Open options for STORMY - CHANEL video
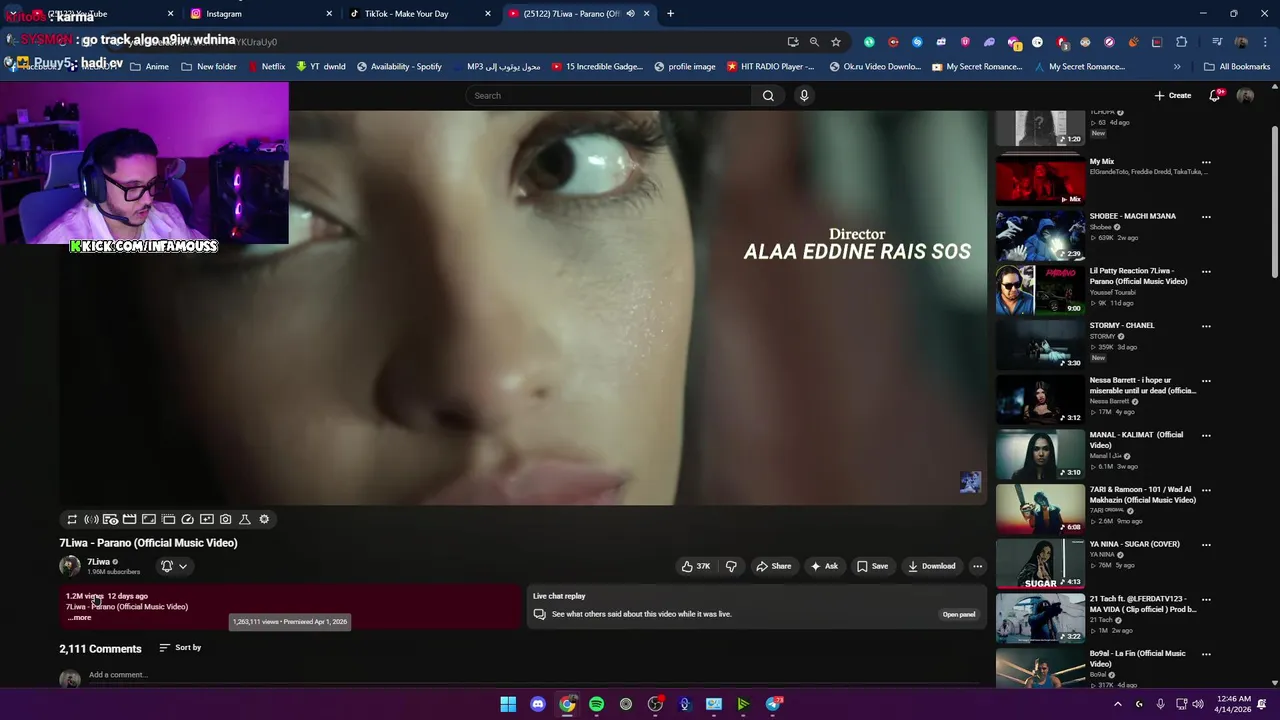This screenshot has width=1280, height=720. pos(1206,326)
